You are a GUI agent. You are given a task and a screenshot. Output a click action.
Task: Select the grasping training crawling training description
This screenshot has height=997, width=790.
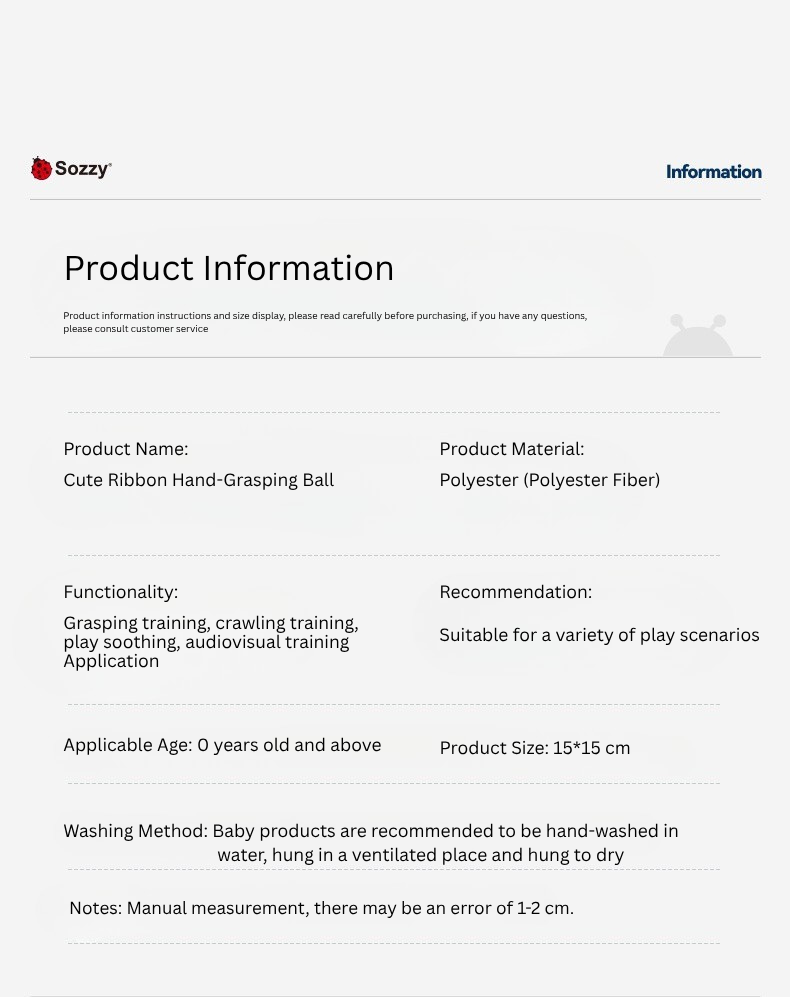pos(211,642)
